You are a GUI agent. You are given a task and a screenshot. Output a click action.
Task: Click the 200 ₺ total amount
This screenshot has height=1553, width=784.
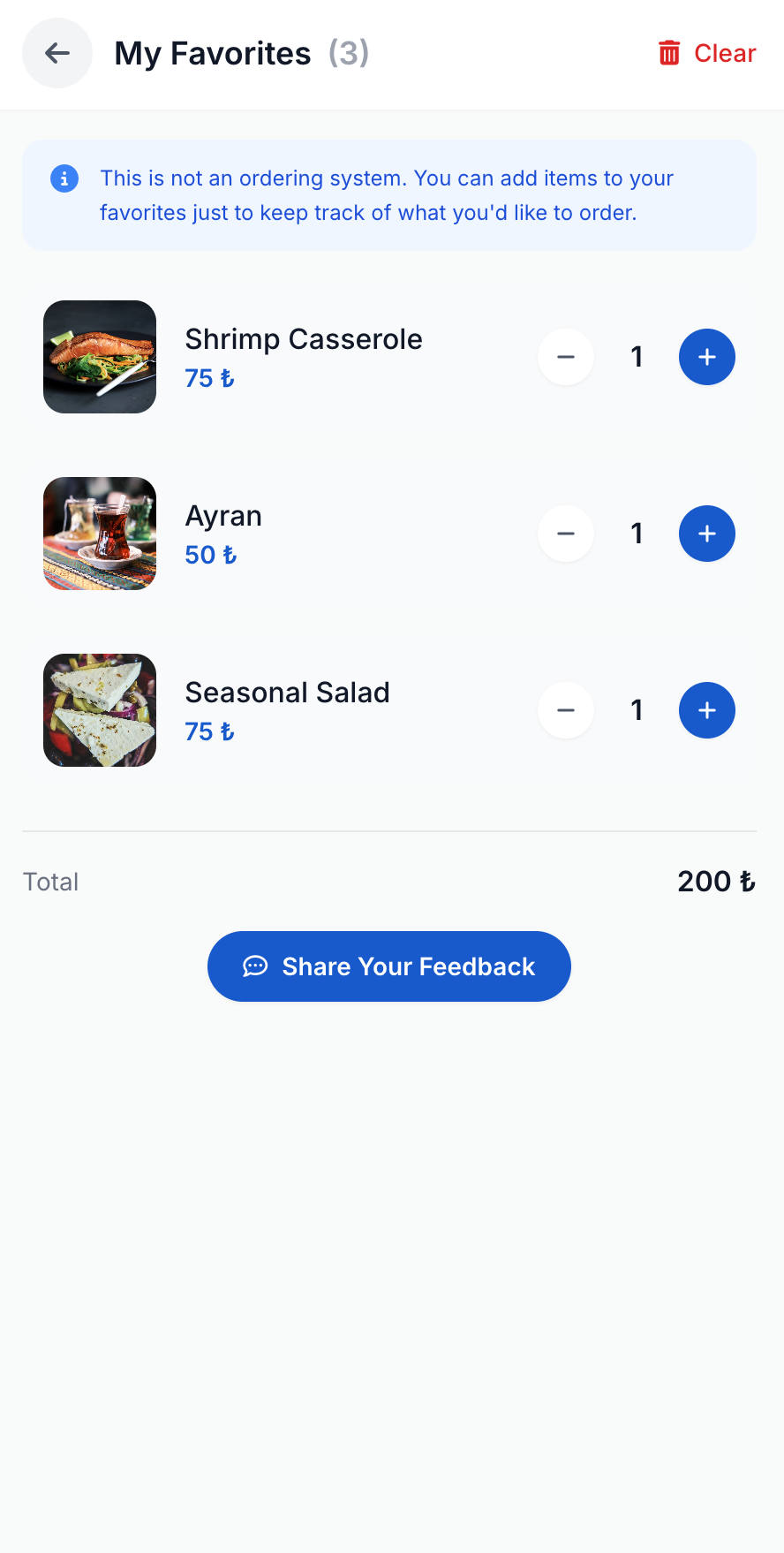[716, 882]
